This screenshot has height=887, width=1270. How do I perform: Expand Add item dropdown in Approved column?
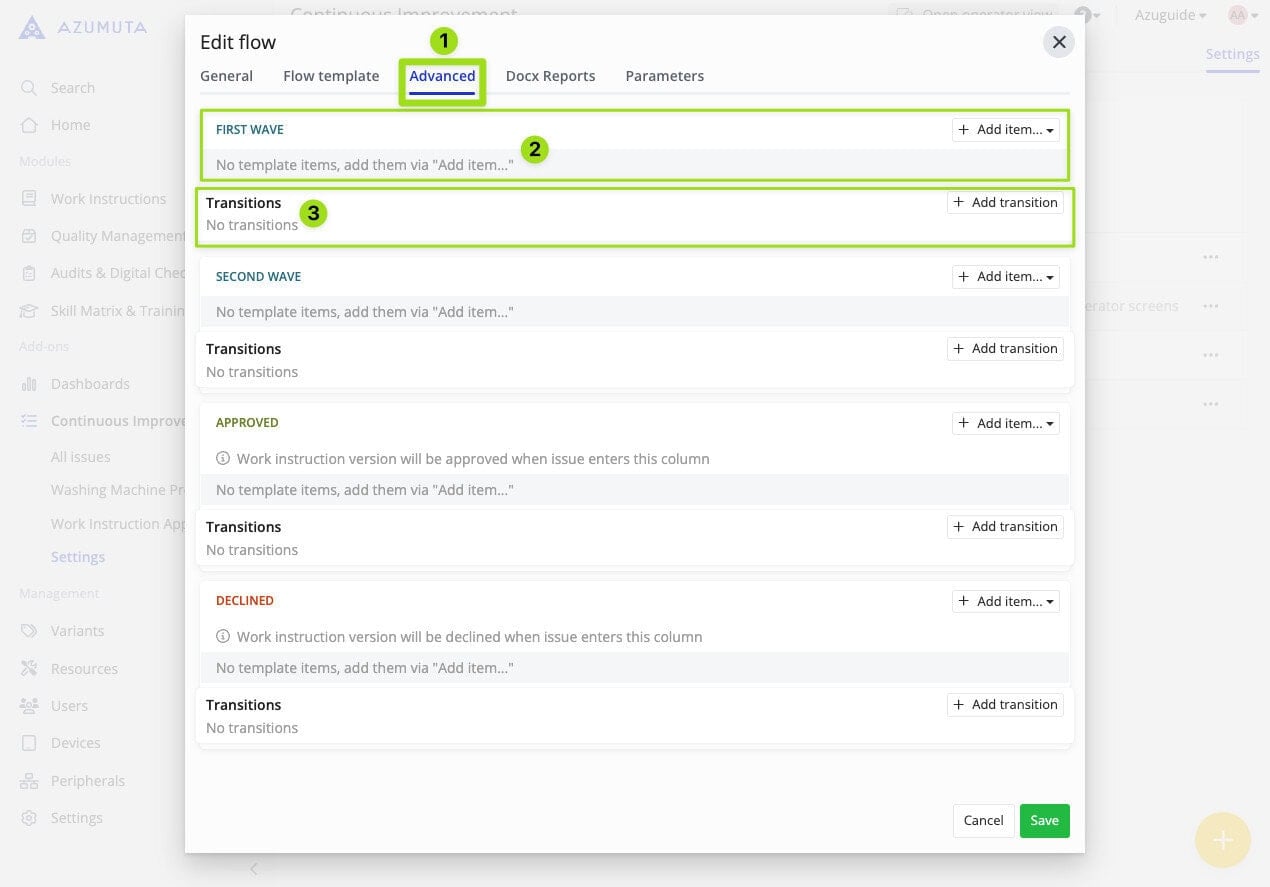[x=1005, y=423]
